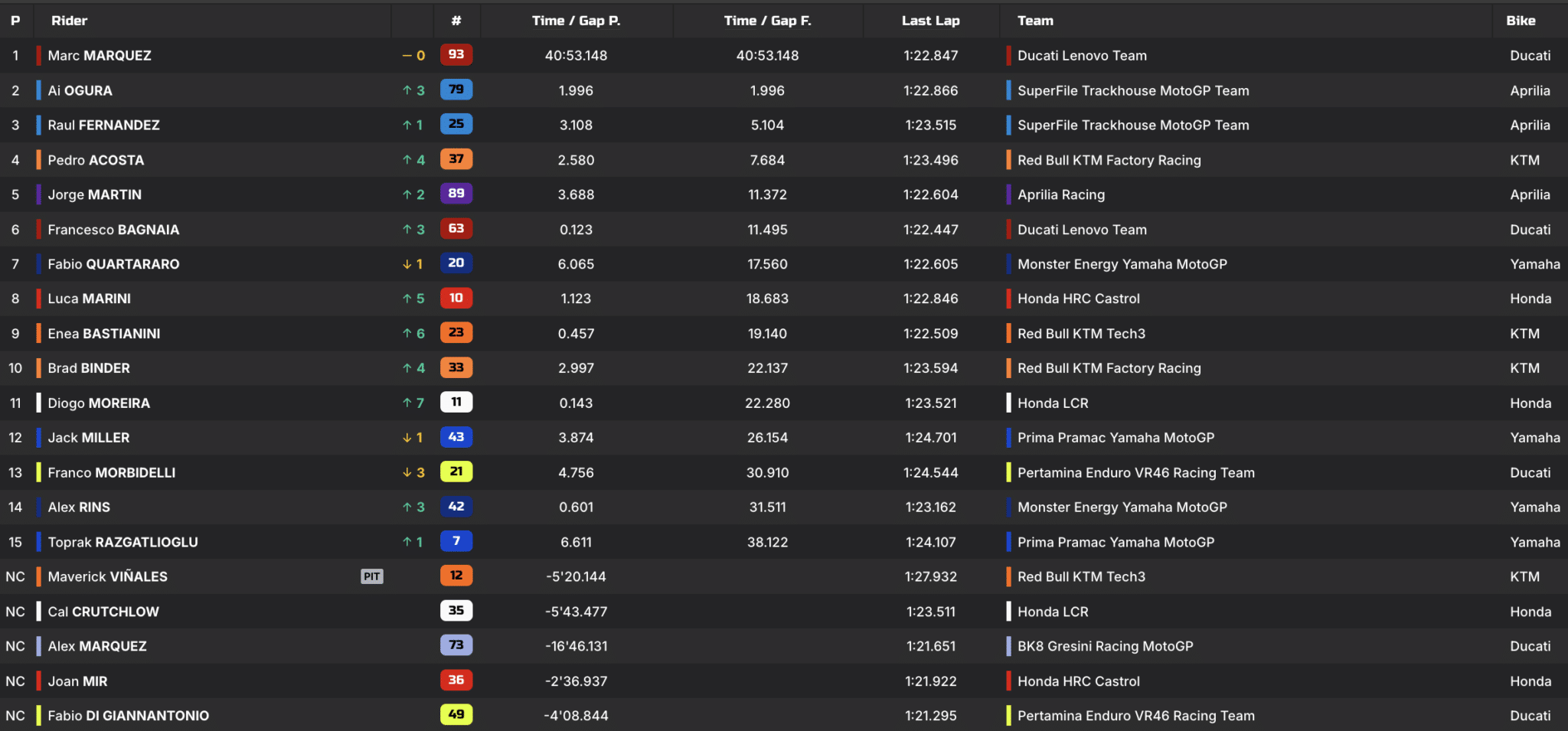Click the yellow 49 badge for Di Giannantonio
Screen dimensions: 1568x731
click(456, 715)
